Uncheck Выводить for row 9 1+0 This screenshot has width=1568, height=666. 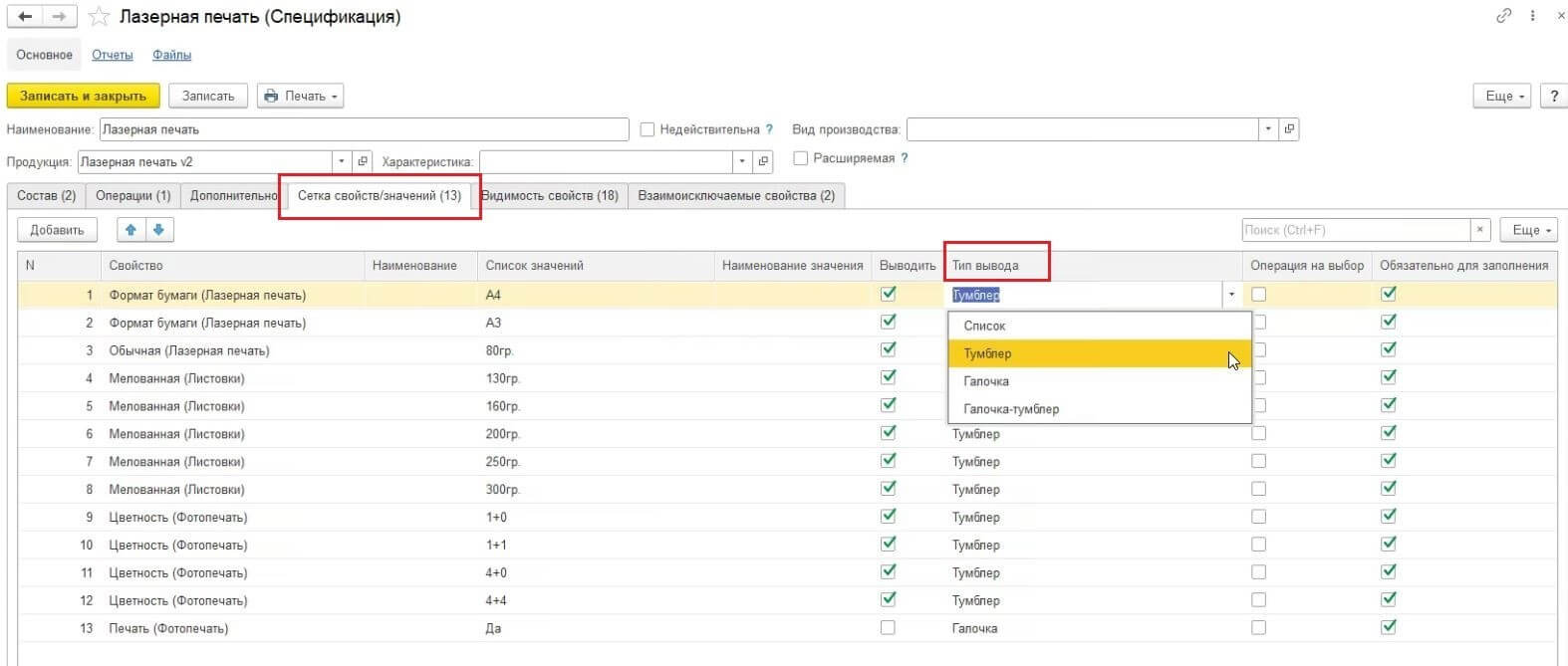click(x=889, y=516)
